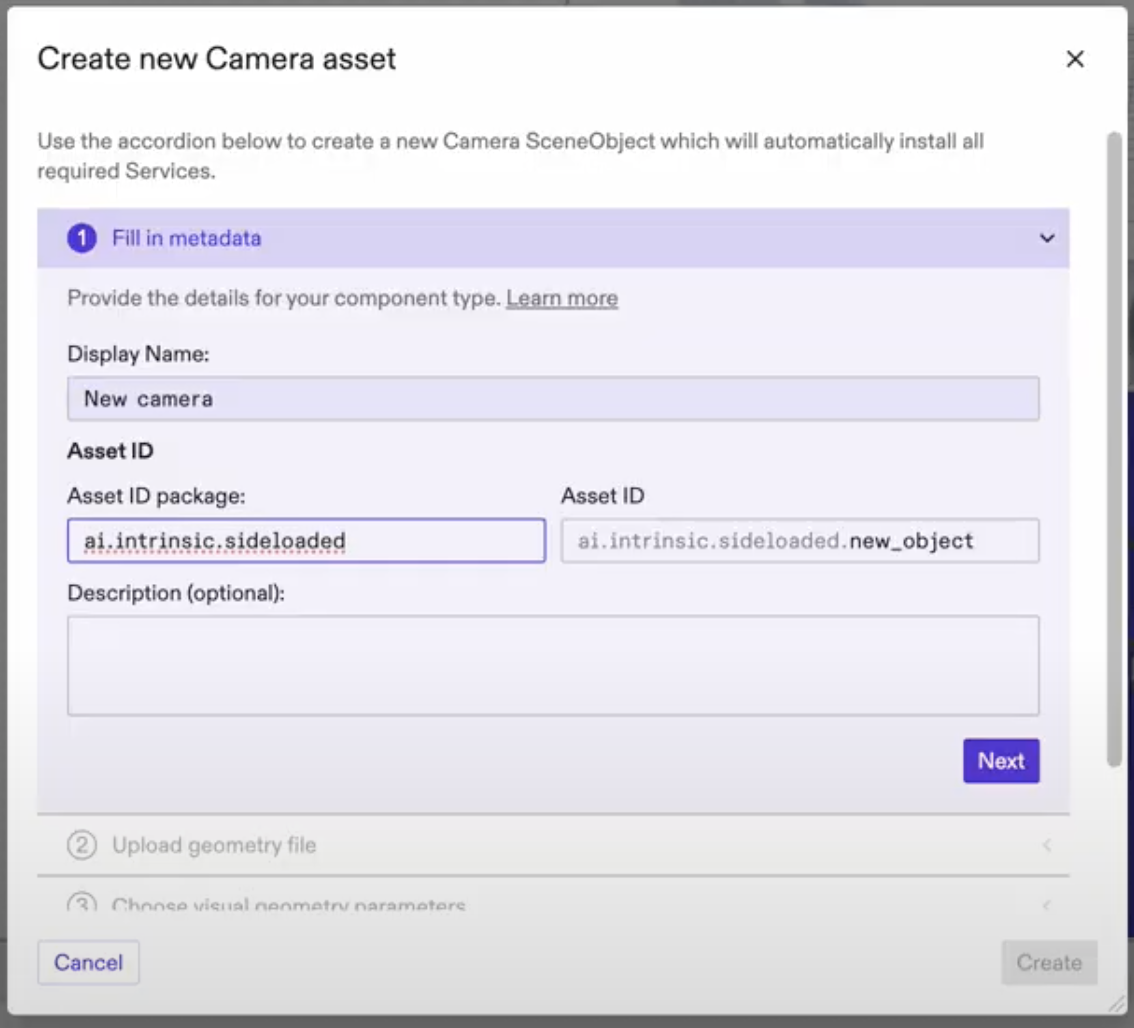Click the Cancel button
Image resolution: width=1134 pixels, height=1028 pixels.
[88, 962]
